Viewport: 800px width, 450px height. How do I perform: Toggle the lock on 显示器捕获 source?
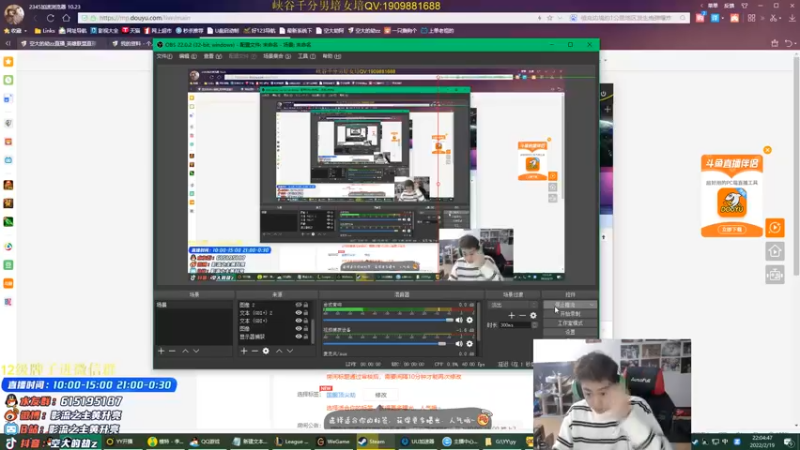pos(306,337)
